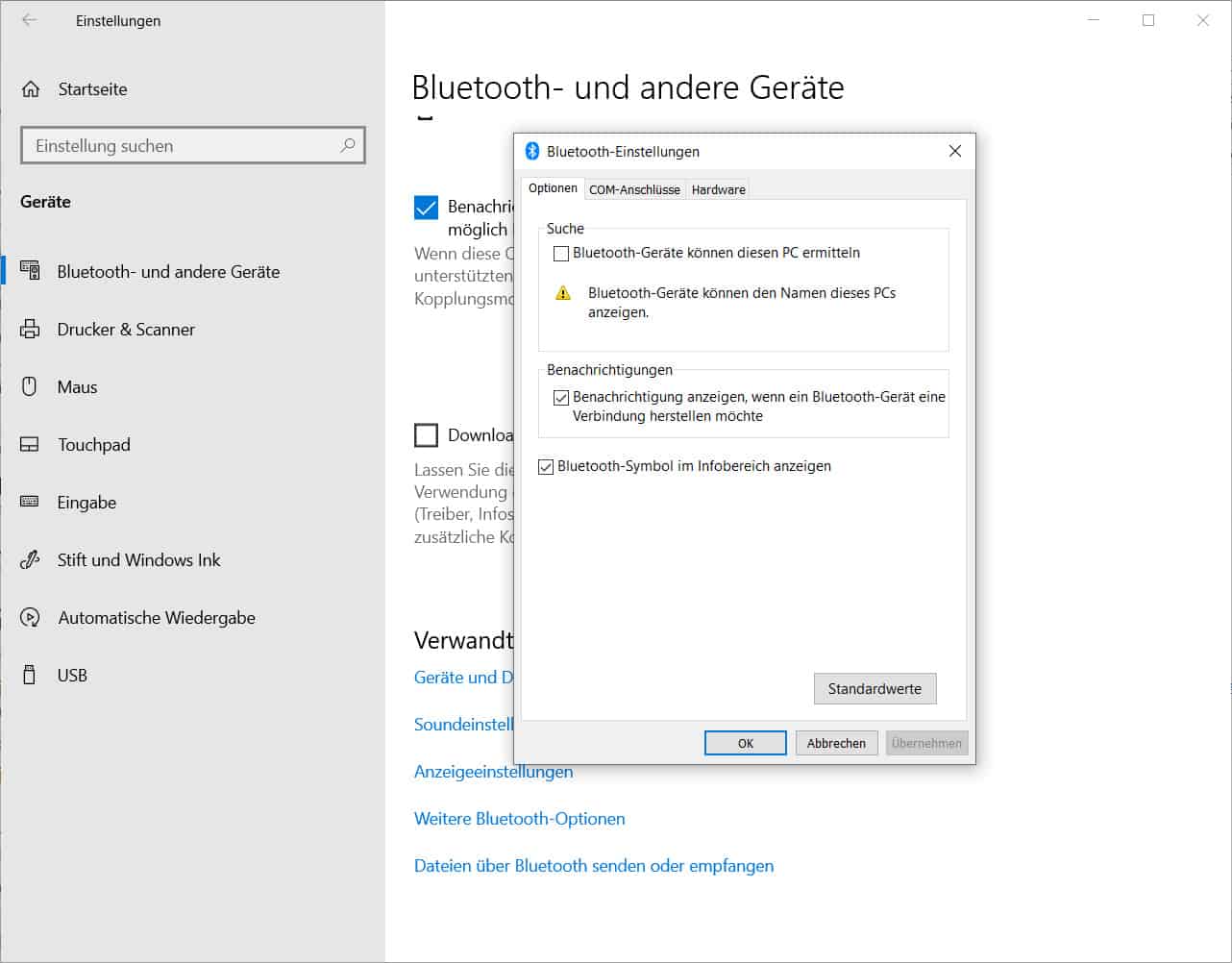The image size is (1232, 963).
Task: Uncheck the blue Benachri... checkbox in Settings
Action: point(426,208)
